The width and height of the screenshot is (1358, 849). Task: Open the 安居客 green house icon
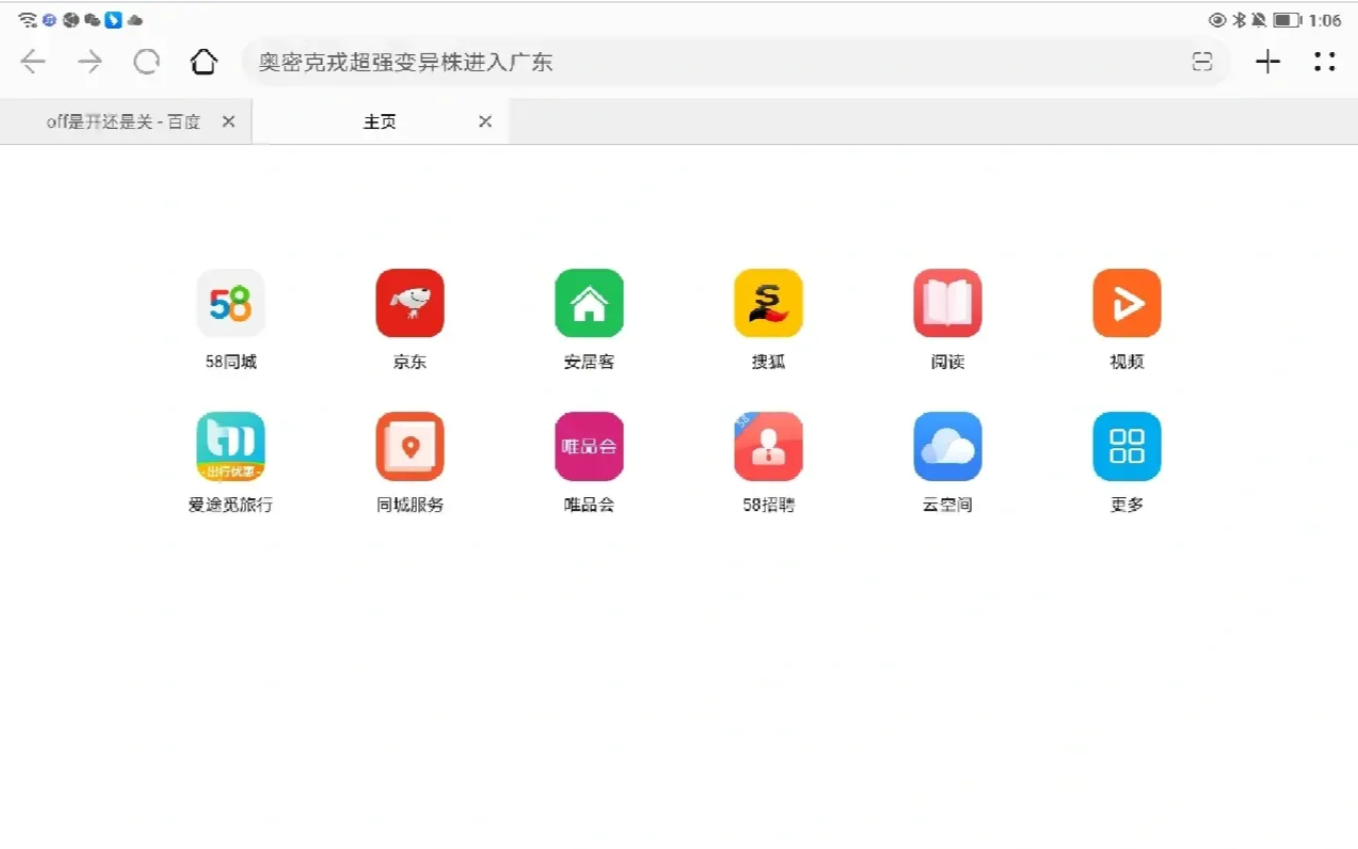589,303
